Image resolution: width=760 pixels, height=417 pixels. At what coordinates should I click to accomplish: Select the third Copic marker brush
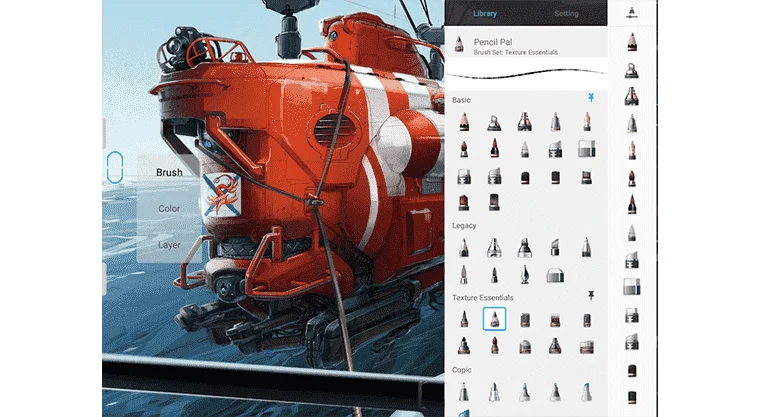point(524,392)
